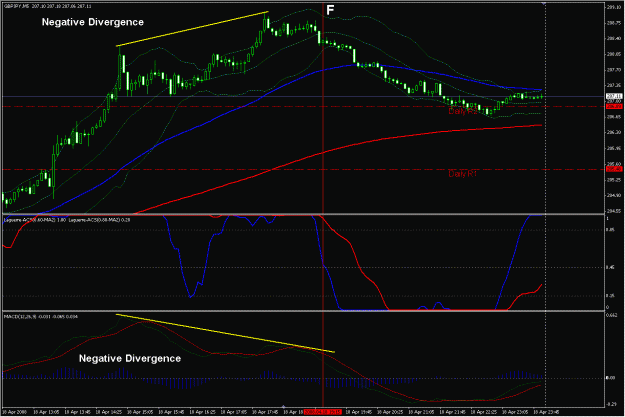This screenshot has width=625, height=417.
Task: Click the 18 Apr 13:05 time axis label
Action: 46,412
